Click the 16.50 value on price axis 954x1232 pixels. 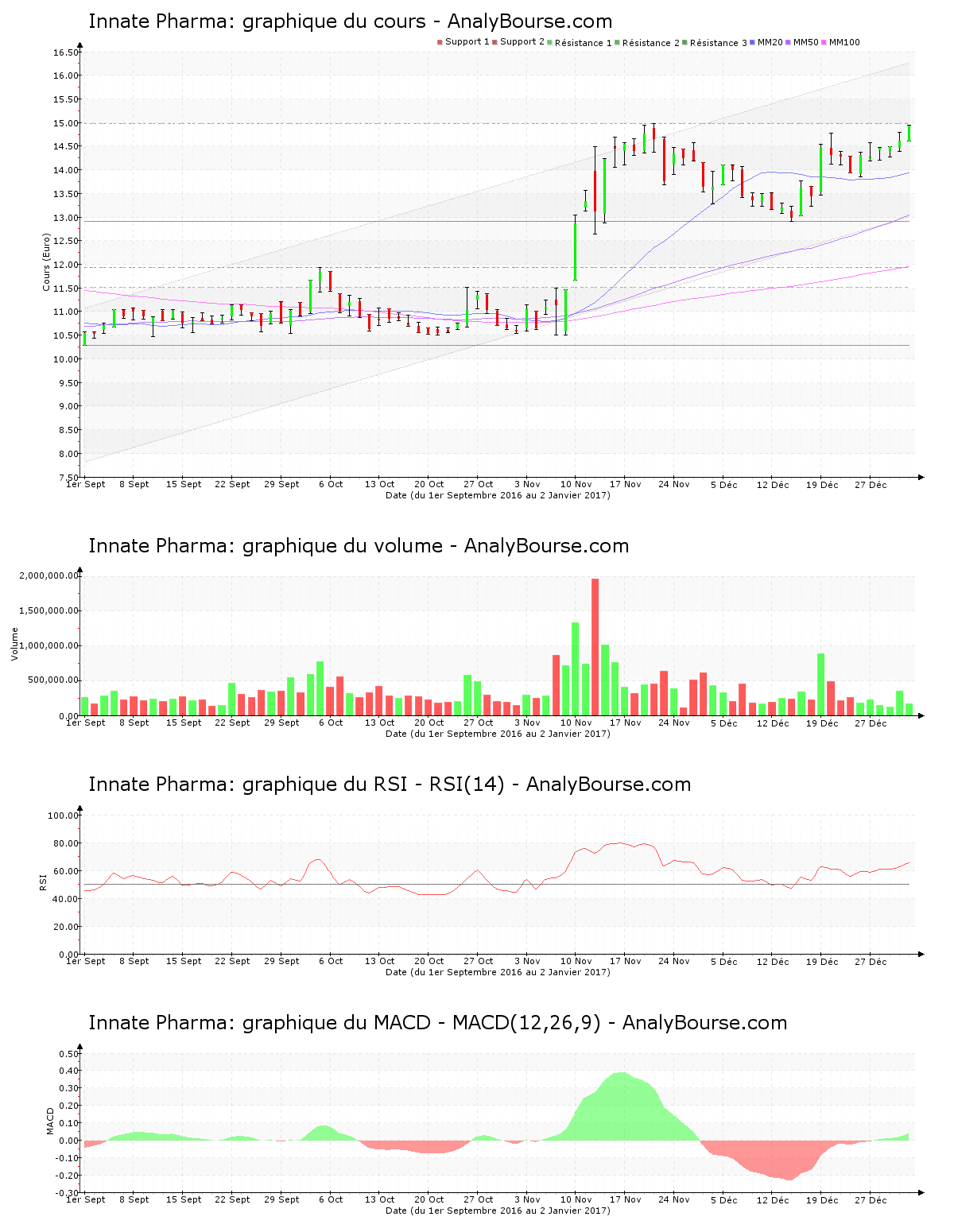65,52
